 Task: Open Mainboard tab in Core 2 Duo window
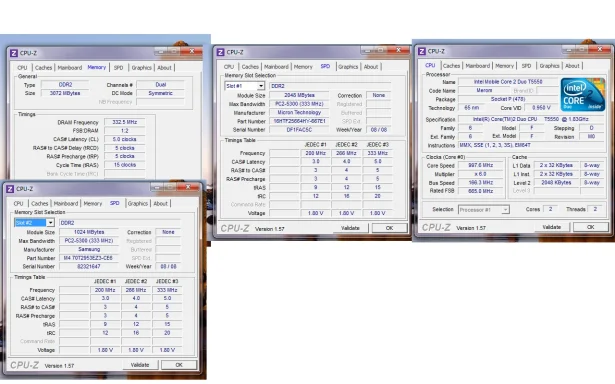[x=477, y=66]
